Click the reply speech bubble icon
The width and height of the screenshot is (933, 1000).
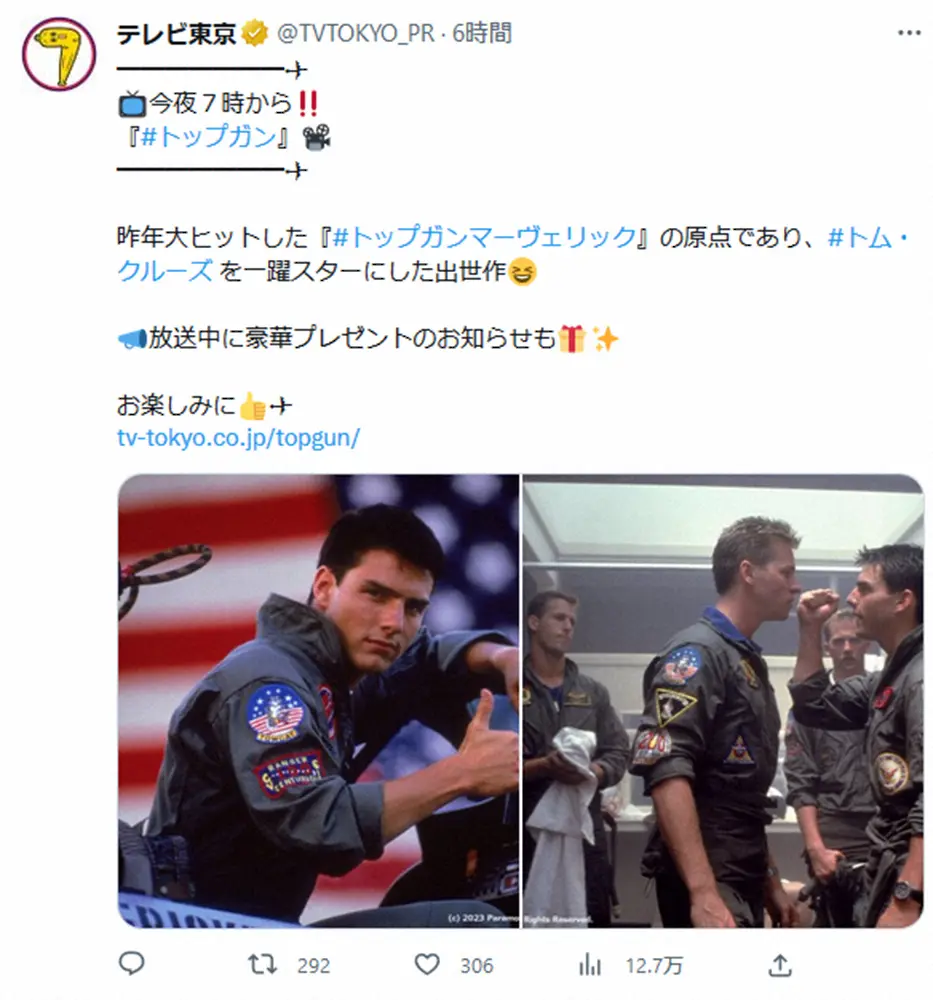coord(132,964)
